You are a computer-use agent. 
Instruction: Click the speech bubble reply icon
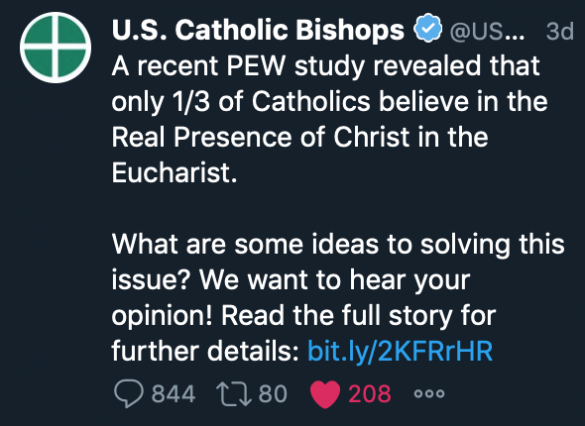(x=129, y=394)
